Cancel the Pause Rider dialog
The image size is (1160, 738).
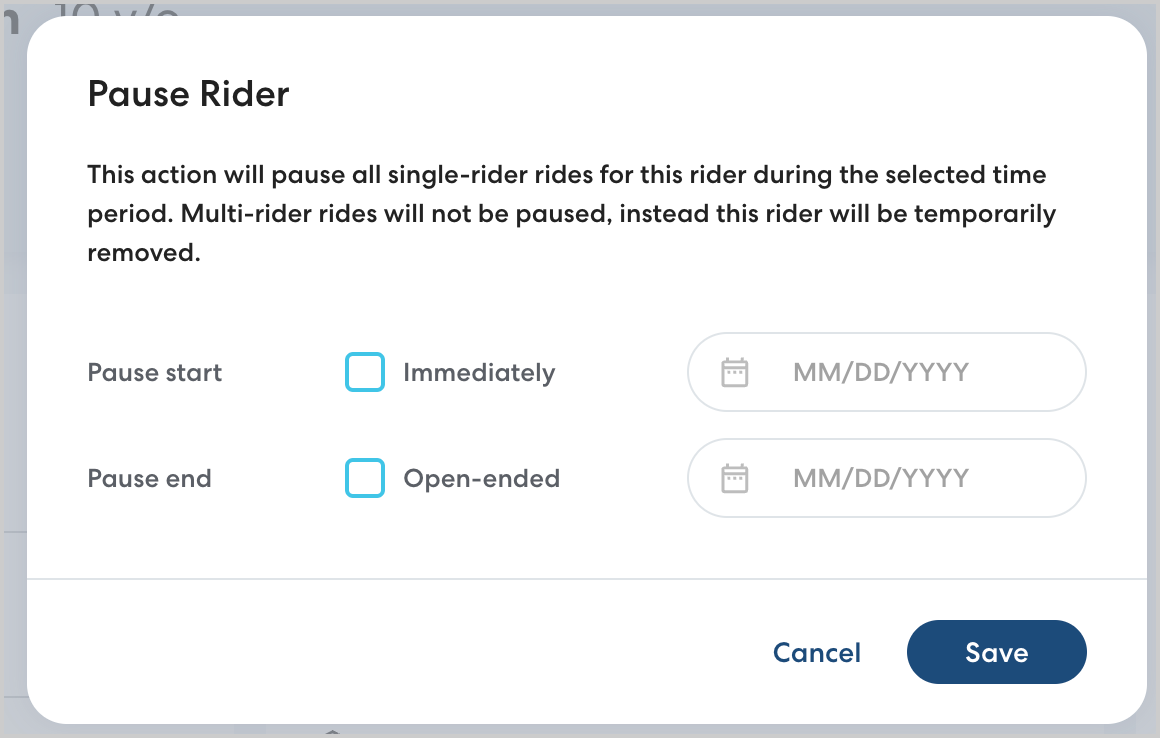(x=817, y=653)
